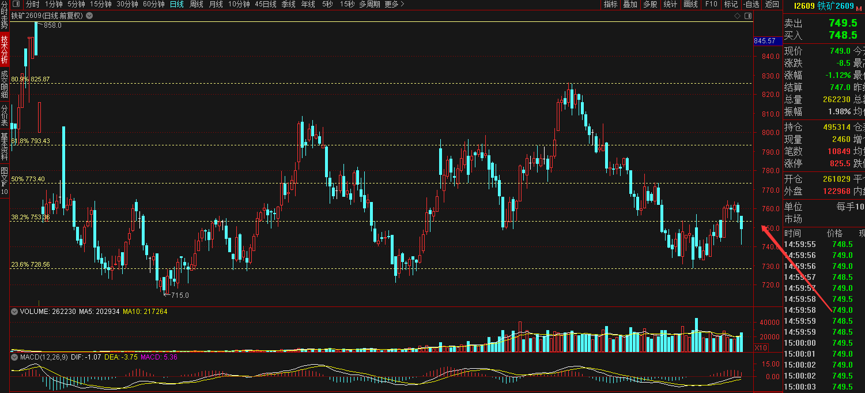Open the 季线 quarterly chart
This screenshot has width=865, height=393.
pos(288,4)
